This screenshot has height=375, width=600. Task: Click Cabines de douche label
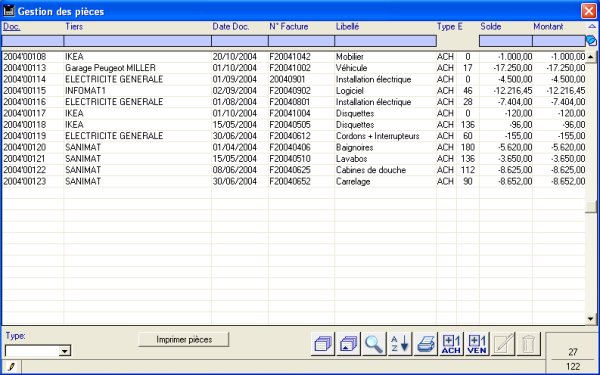(x=371, y=170)
